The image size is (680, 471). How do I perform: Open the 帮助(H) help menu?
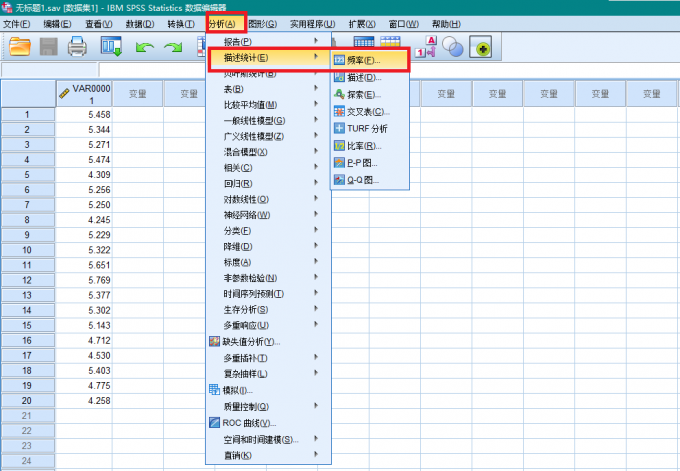click(x=447, y=24)
